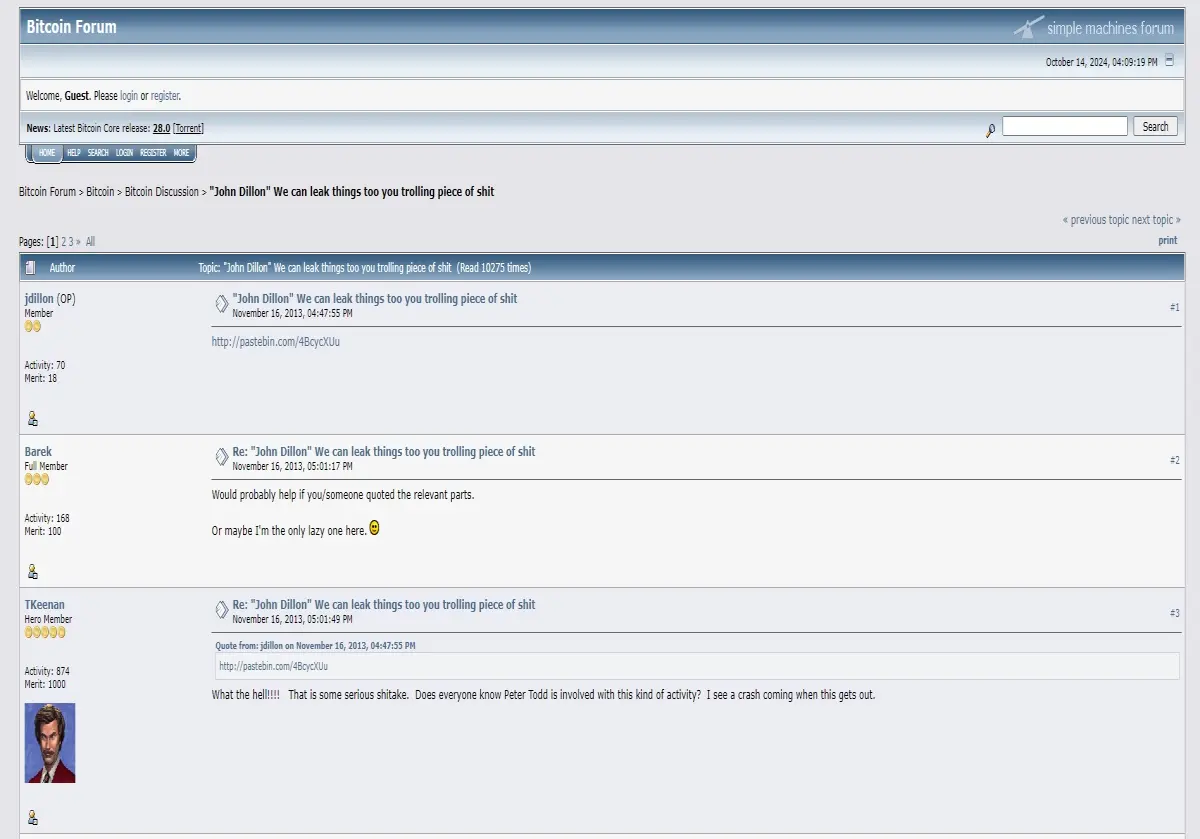Click TKeenan's five rank coins
The width and height of the screenshot is (1200, 839).
[x=45, y=632]
